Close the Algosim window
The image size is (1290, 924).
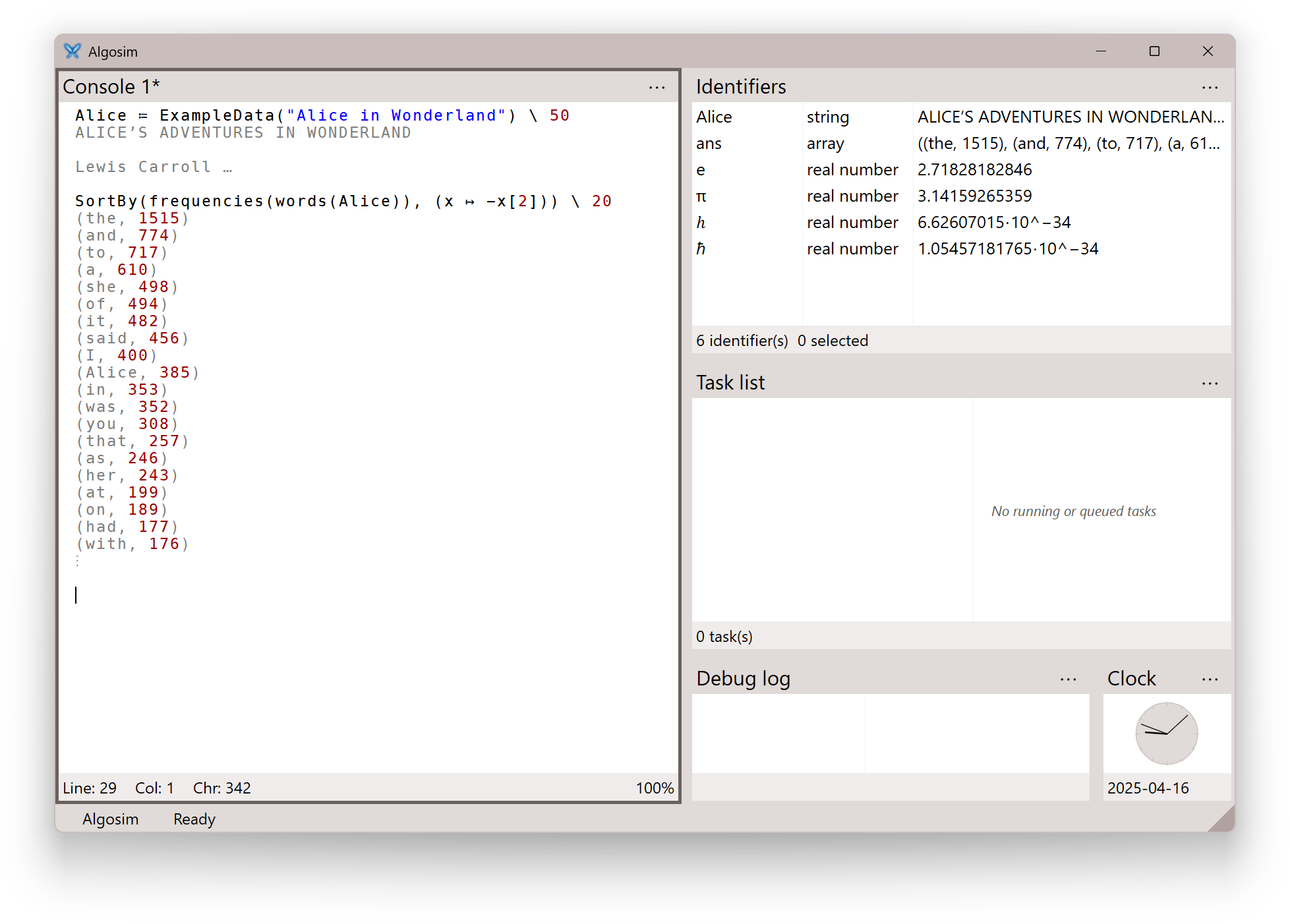pyautogui.click(x=1208, y=51)
